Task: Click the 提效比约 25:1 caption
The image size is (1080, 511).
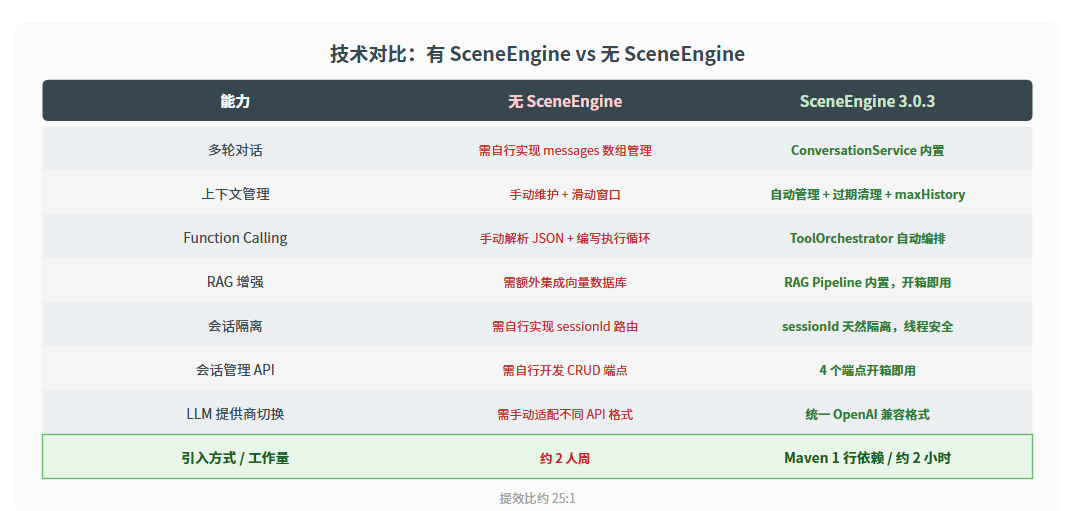Action: [x=537, y=498]
